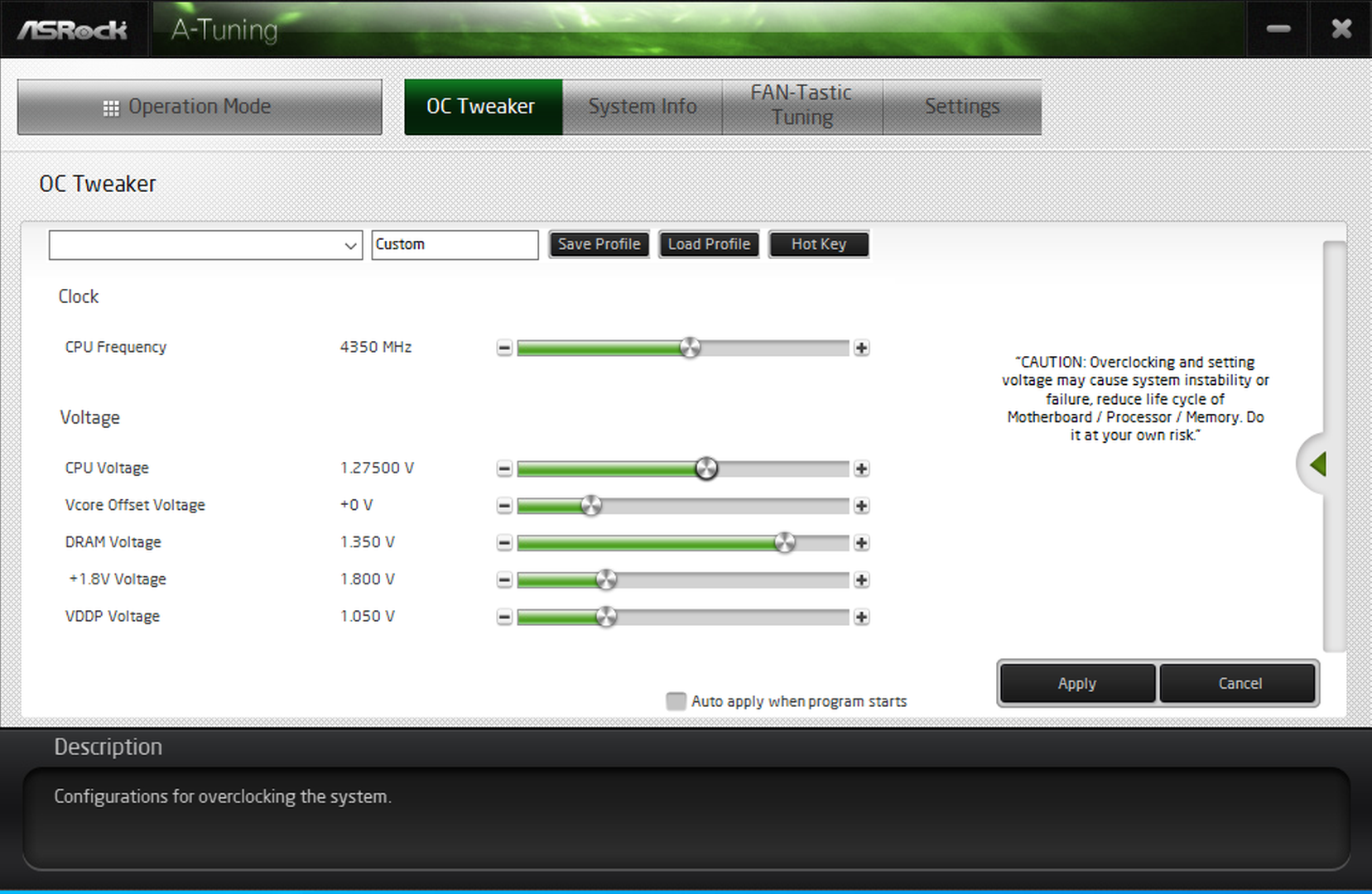Screen dimensions: 1372x894
Task: Click the Vcore Offset Voltage slider handle
Action: (x=591, y=506)
